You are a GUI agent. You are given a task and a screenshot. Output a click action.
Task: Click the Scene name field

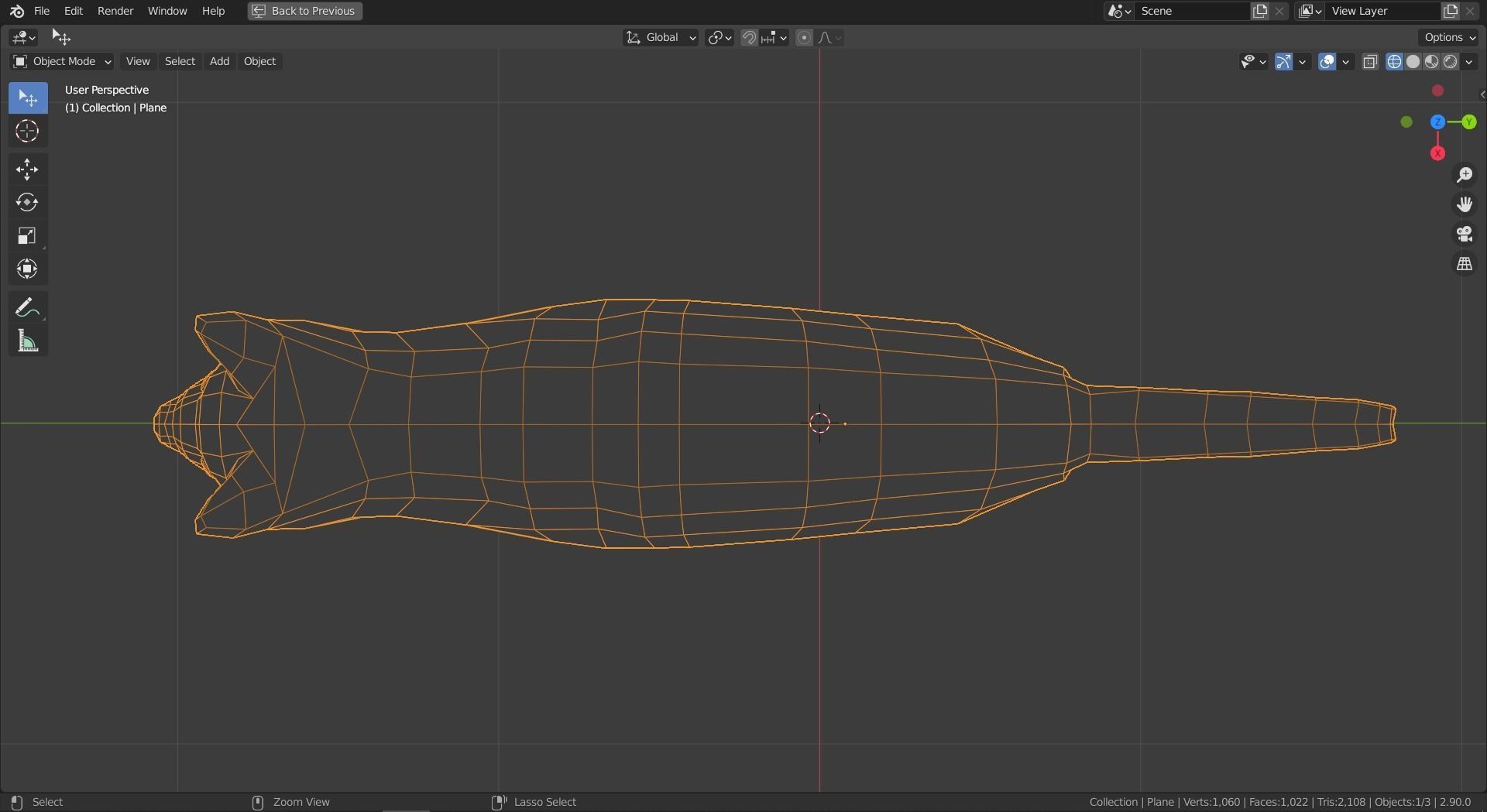point(1193,11)
